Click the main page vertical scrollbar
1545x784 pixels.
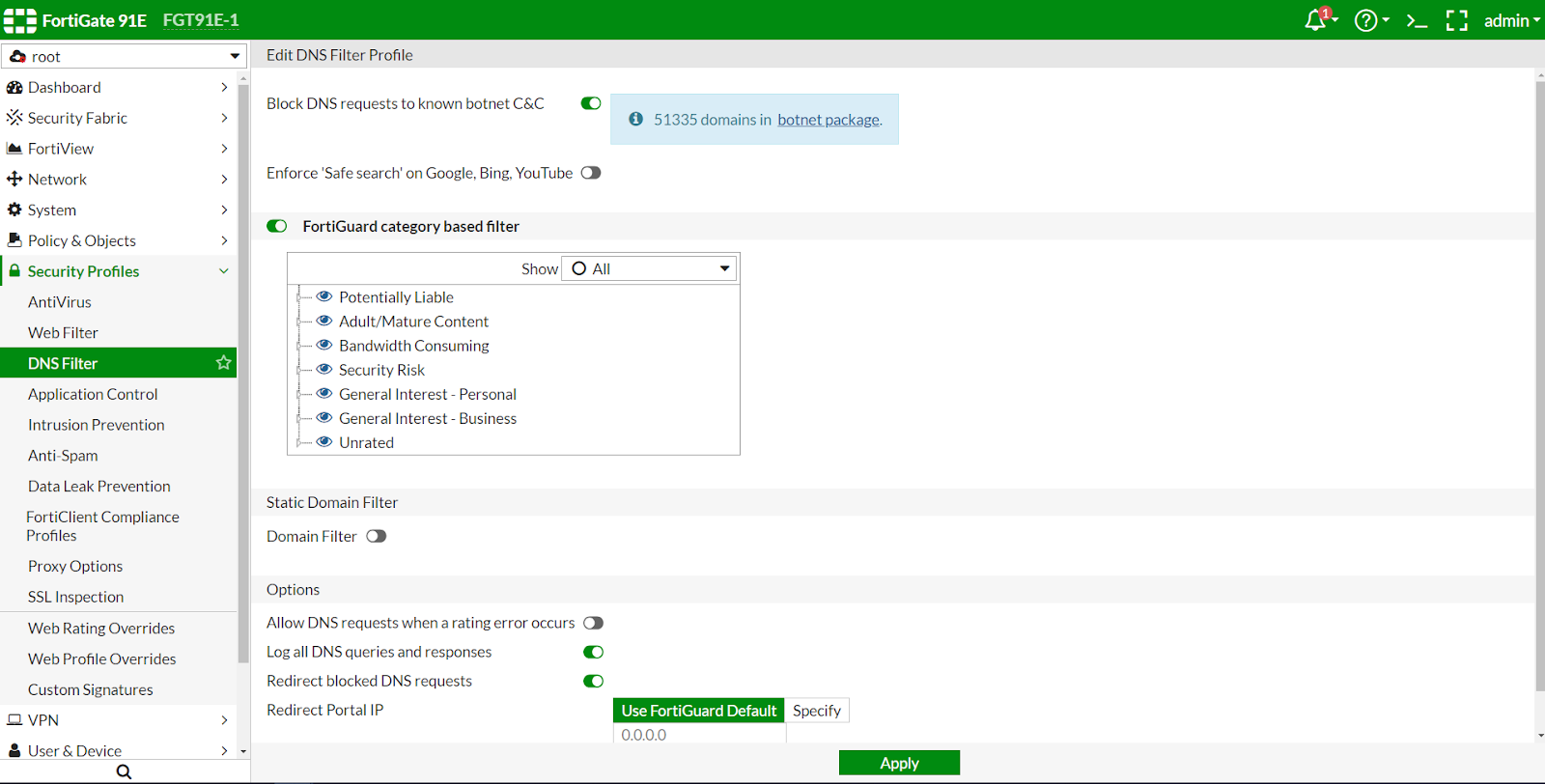point(1540,386)
